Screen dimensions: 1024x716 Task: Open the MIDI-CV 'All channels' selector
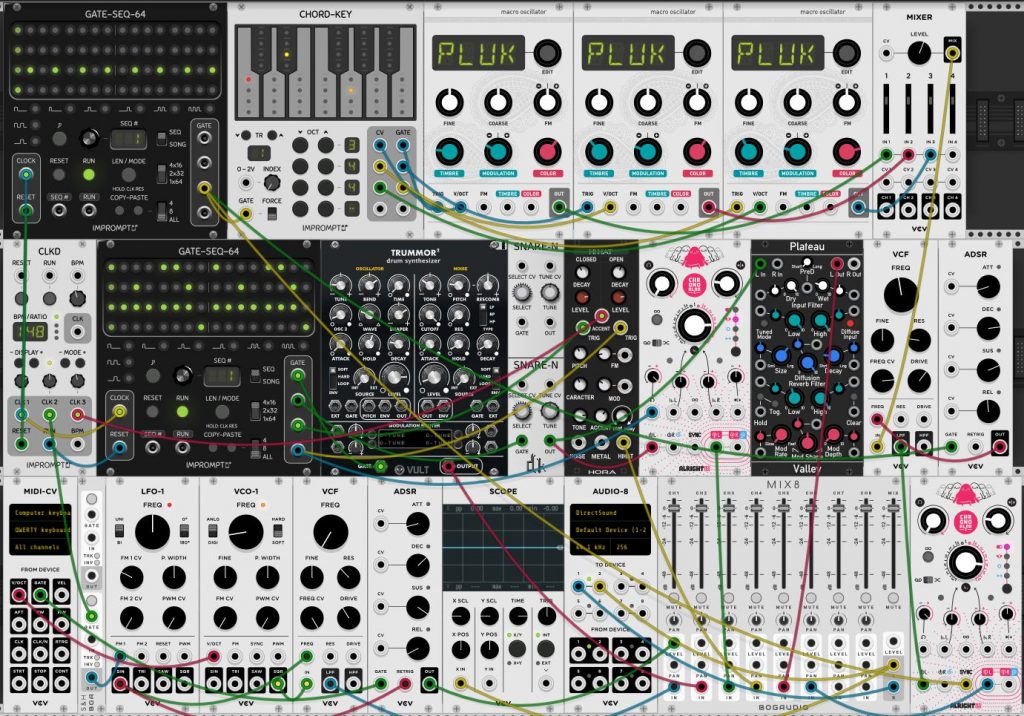(39, 547)
